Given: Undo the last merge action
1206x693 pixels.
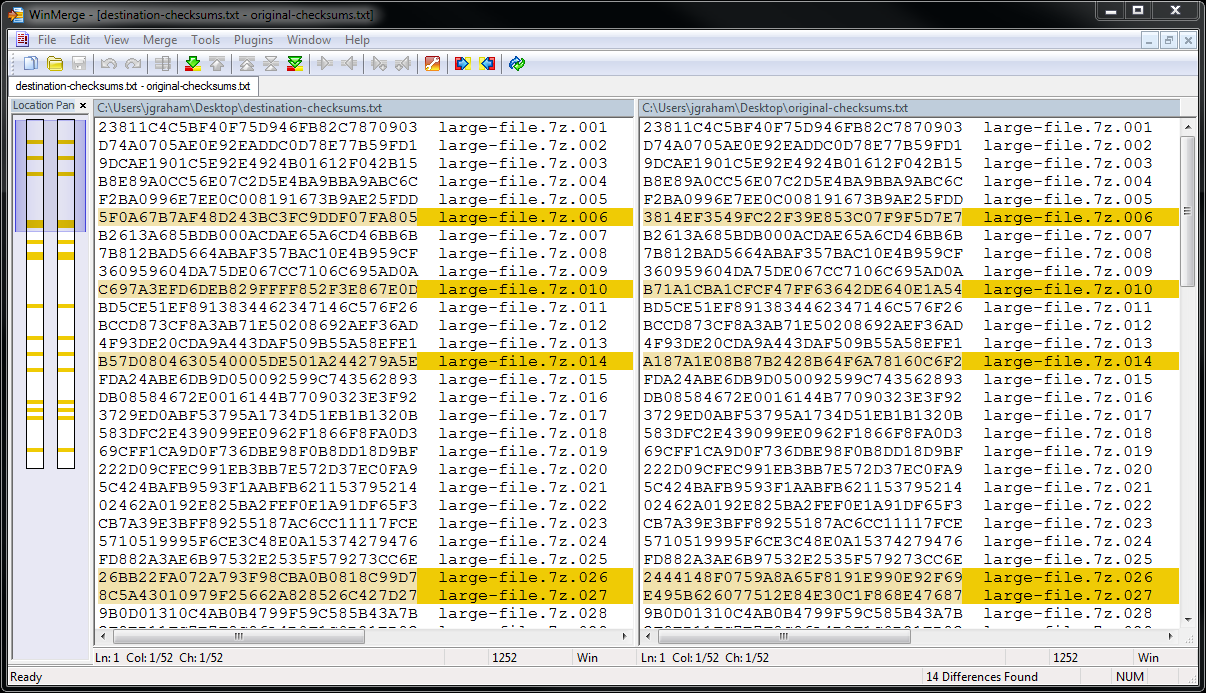Looking at the screenshot, I should click(109, 64).
